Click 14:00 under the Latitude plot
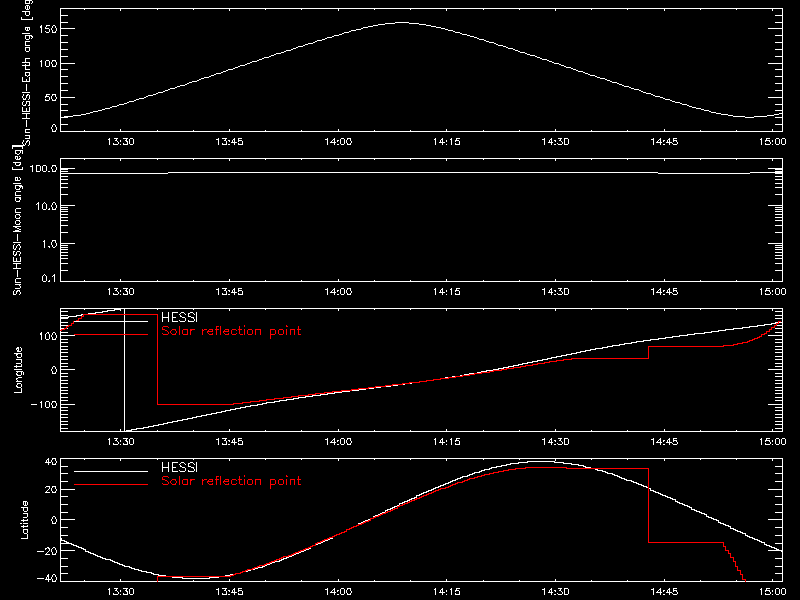The image size is (800, 600). [x=338, y=592]
